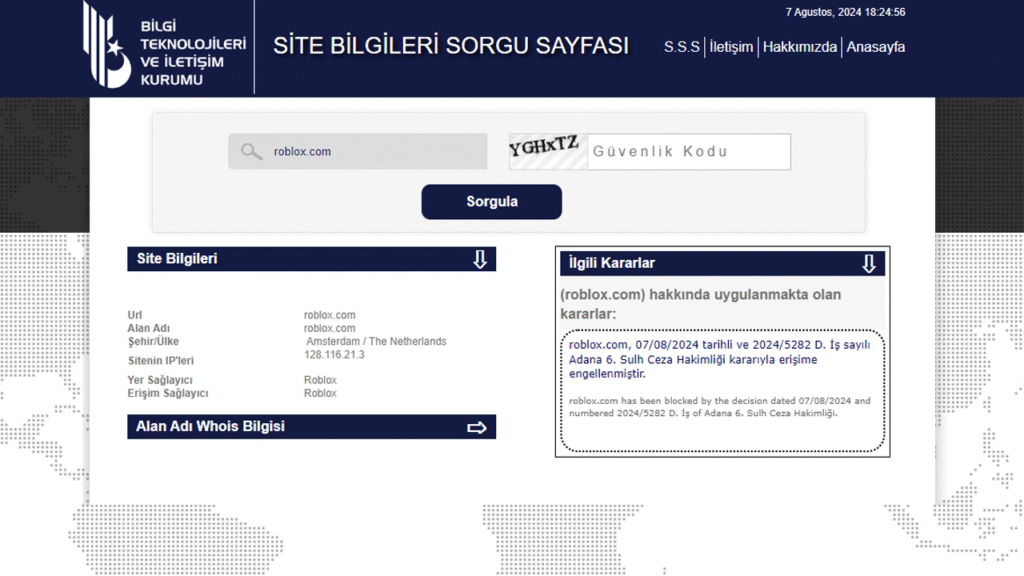The image size is (1024, 576).
Task: Click the Şehir/Ülke label
Action: coord(153,342)
